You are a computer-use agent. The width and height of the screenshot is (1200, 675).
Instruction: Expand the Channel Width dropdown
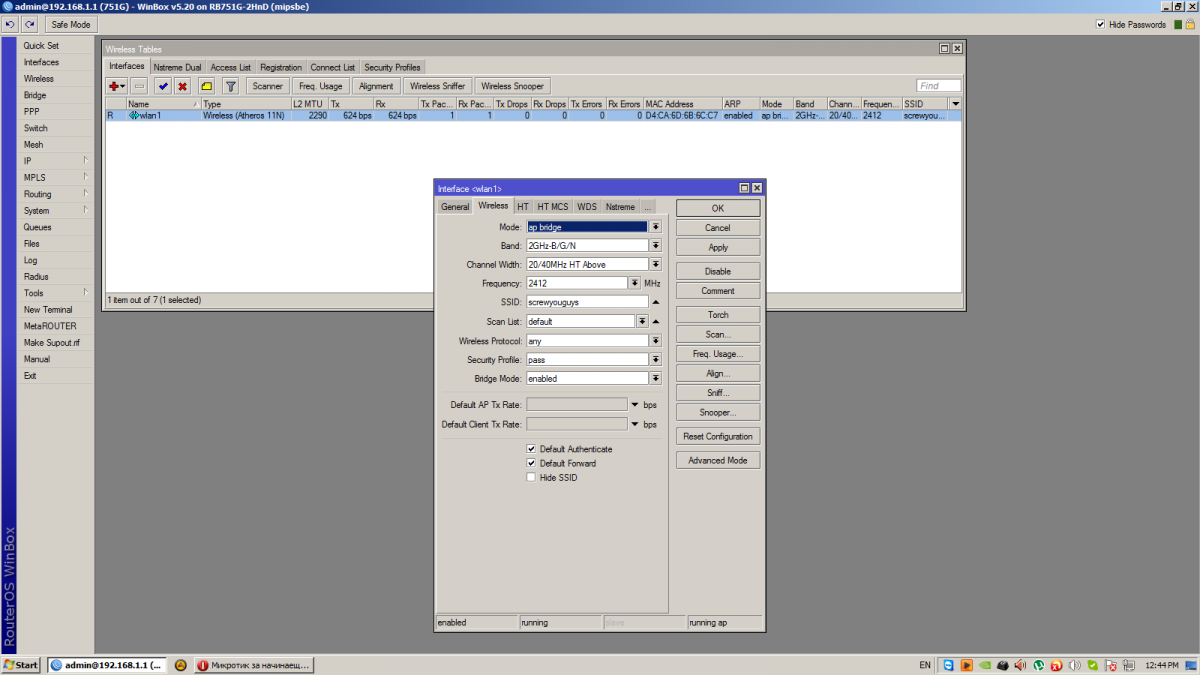click(x=655, y=265)
